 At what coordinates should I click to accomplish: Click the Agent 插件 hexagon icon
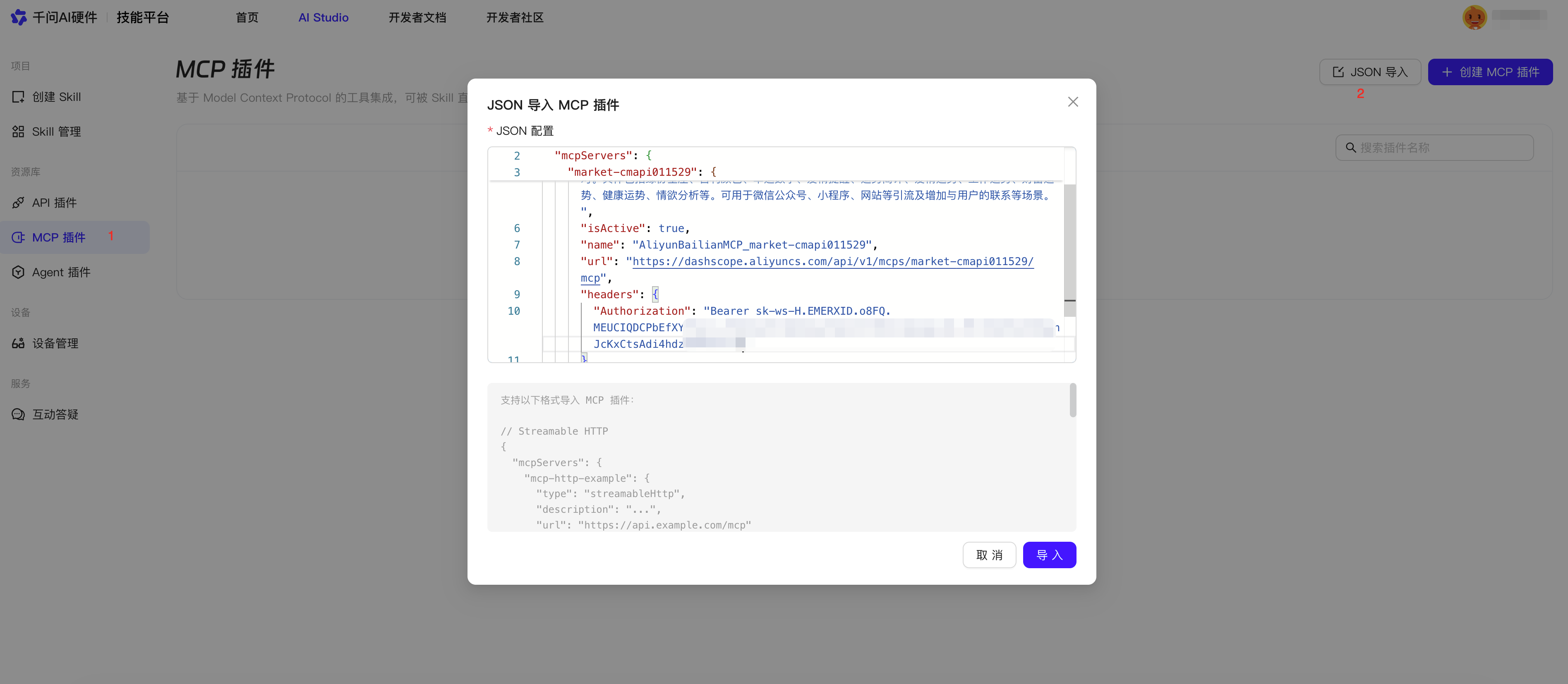pos(18,272)
